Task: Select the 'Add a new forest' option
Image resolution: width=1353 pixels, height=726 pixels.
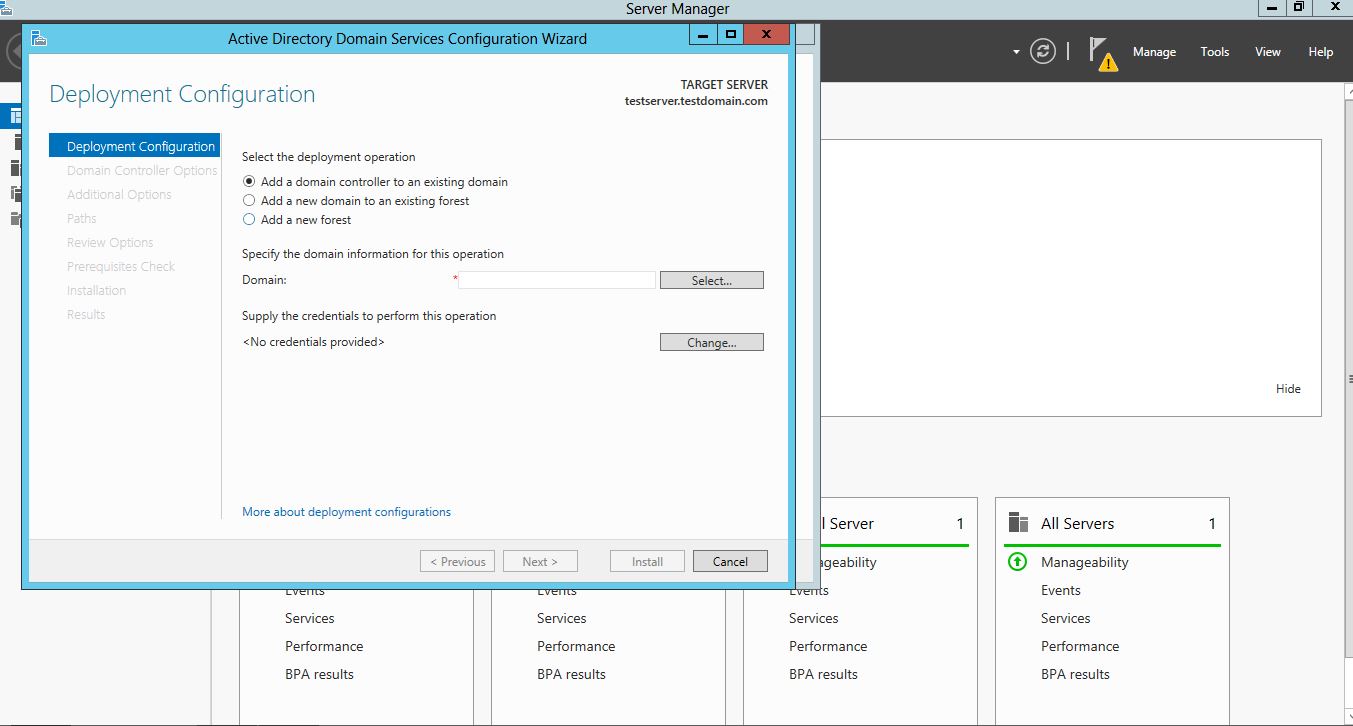Action: [250, 220]
